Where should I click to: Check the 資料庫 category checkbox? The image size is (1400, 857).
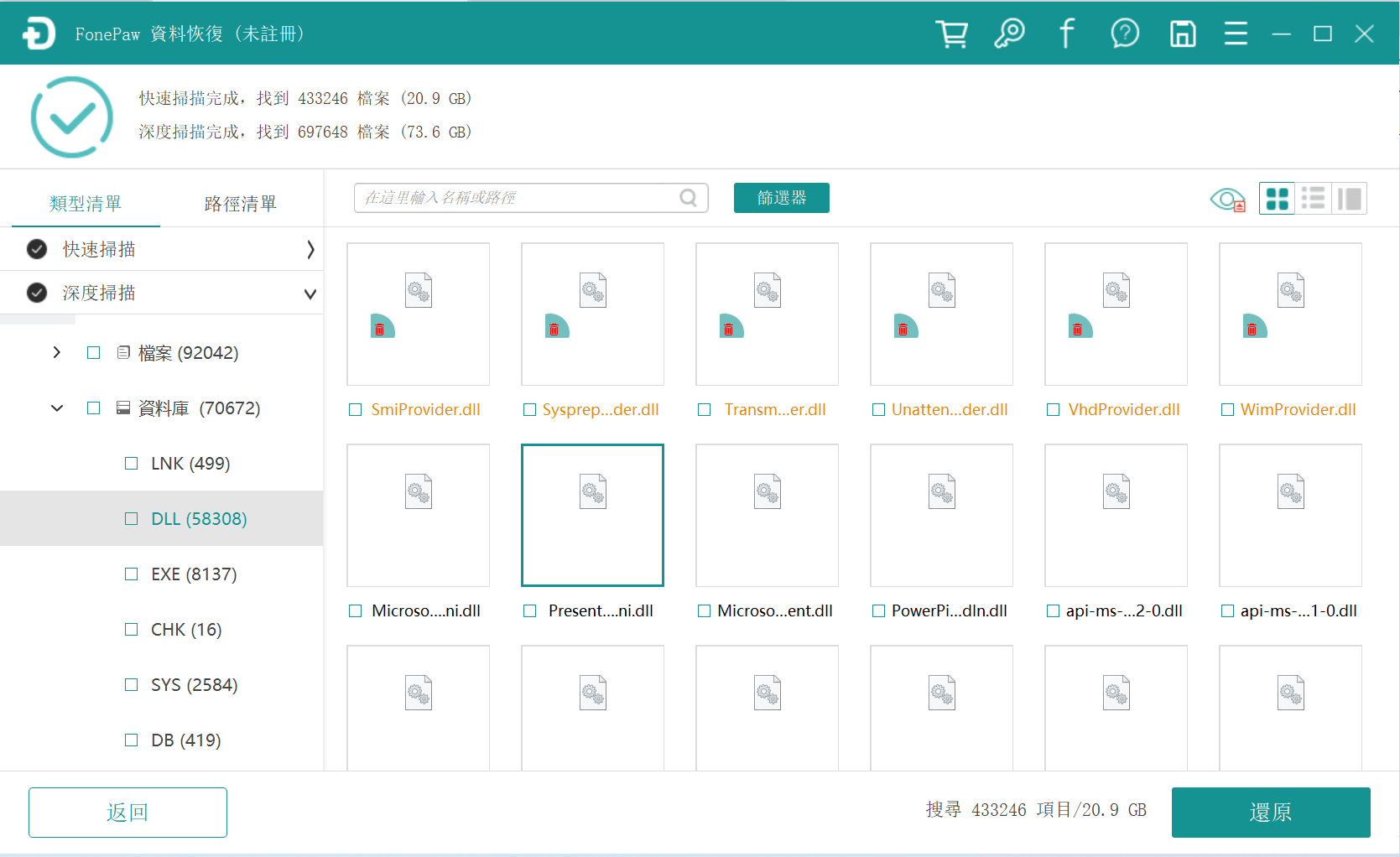(93, 408)
